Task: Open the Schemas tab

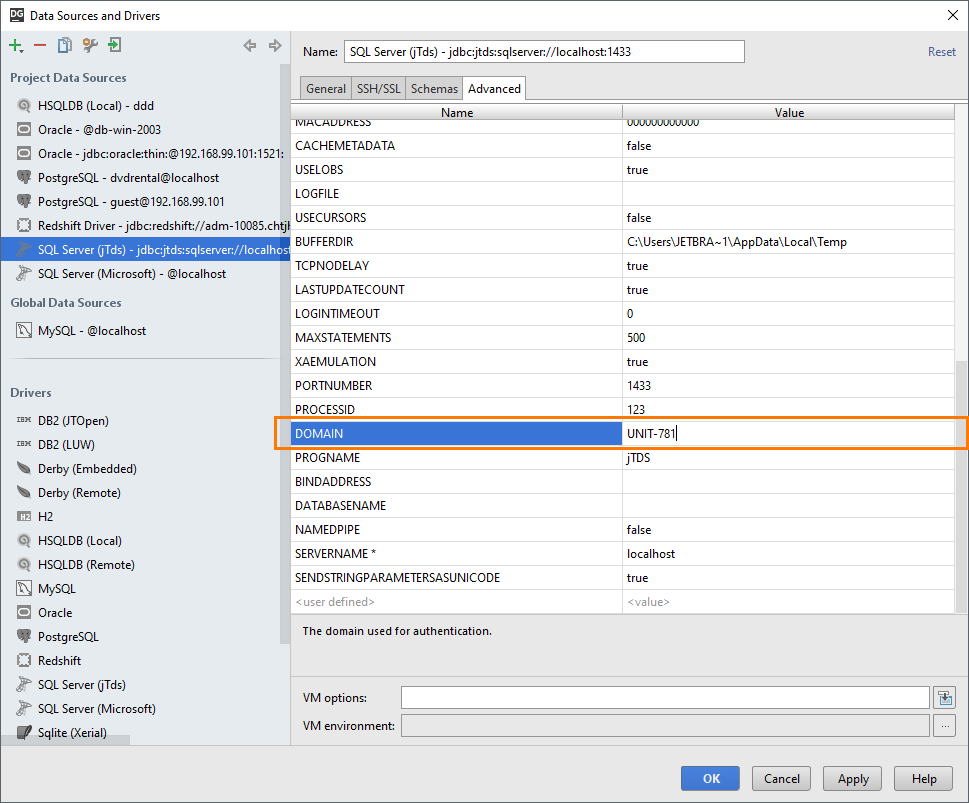Action: tap(434, 89)
